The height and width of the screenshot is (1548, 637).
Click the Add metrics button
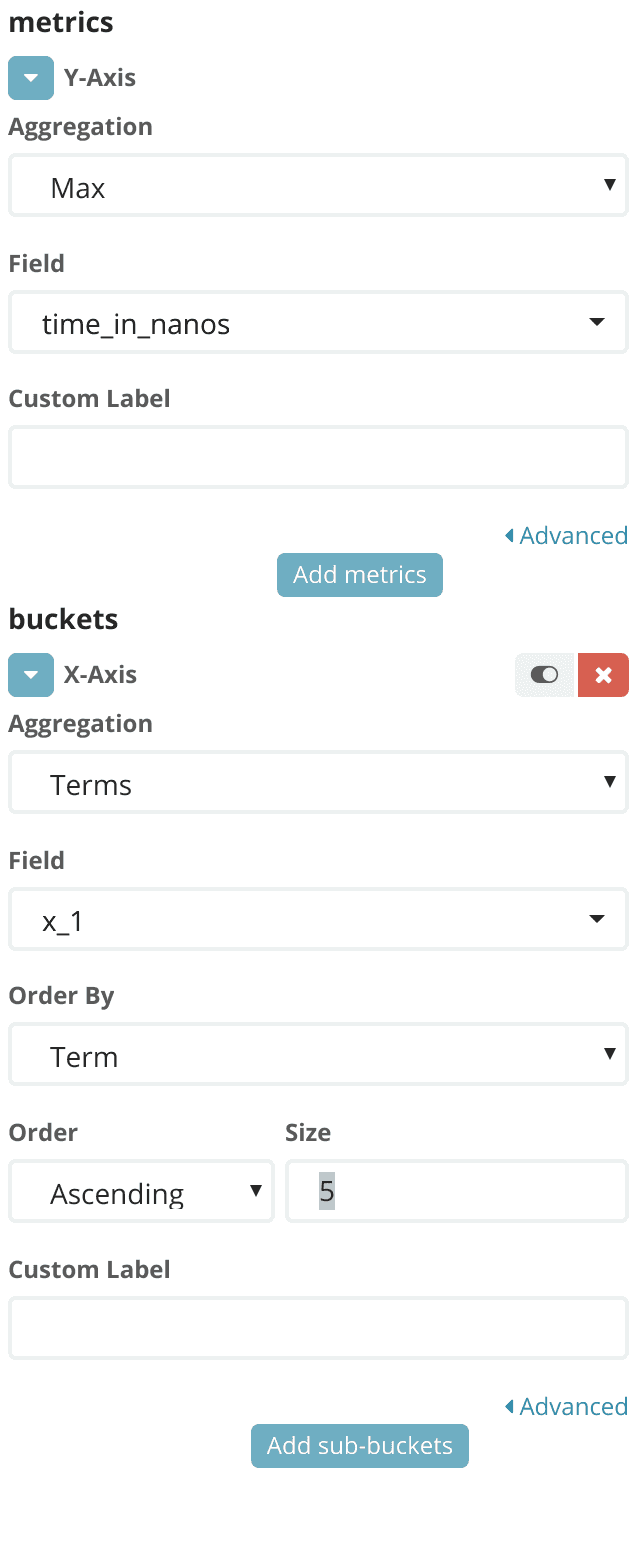point(359,575)
